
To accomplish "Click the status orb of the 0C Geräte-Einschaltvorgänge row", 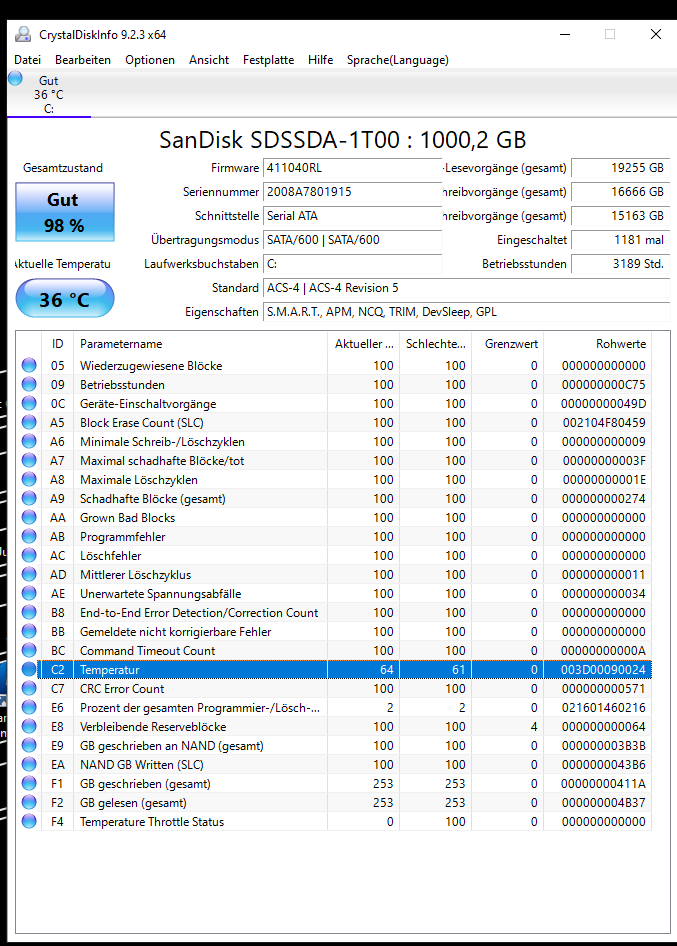I will pyautogui.click(x=29, y=403).
